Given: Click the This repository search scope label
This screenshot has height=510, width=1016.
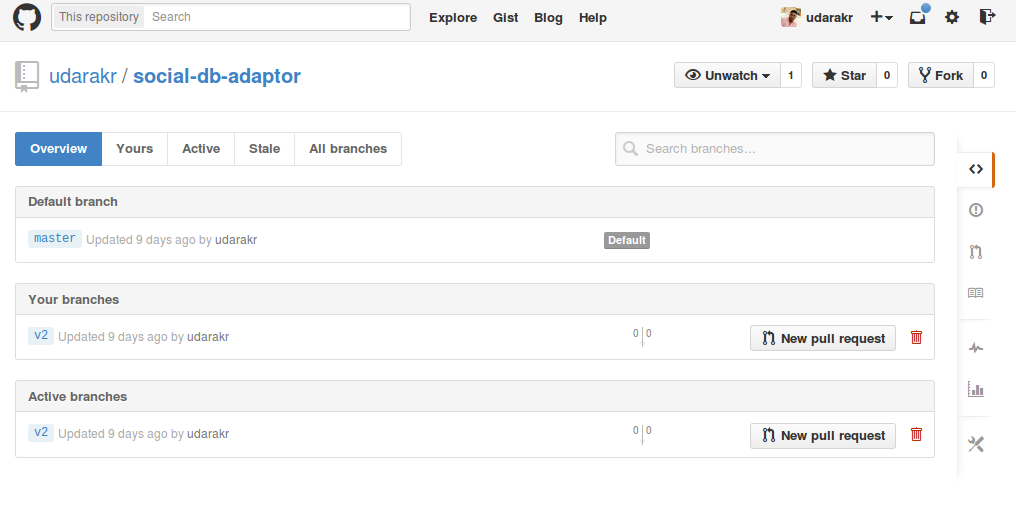Looking at the screenshot, I should 98,17.
